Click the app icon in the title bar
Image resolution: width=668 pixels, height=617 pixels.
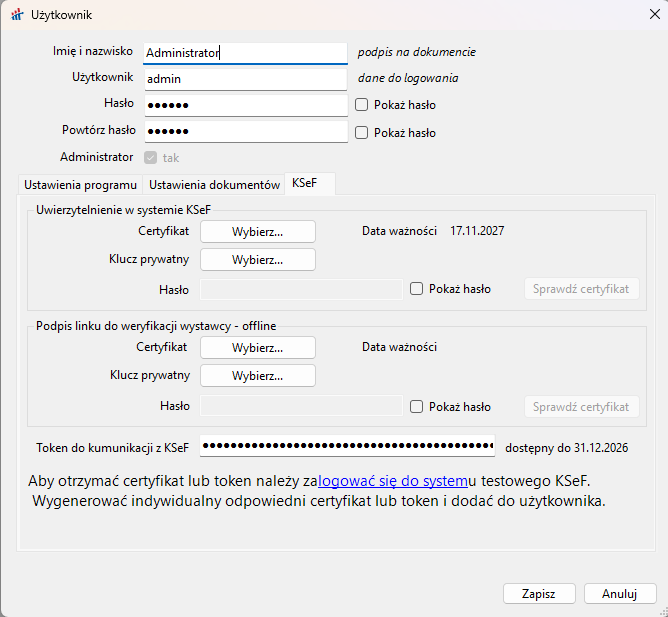pyautogui.click(x=15, y=16)
